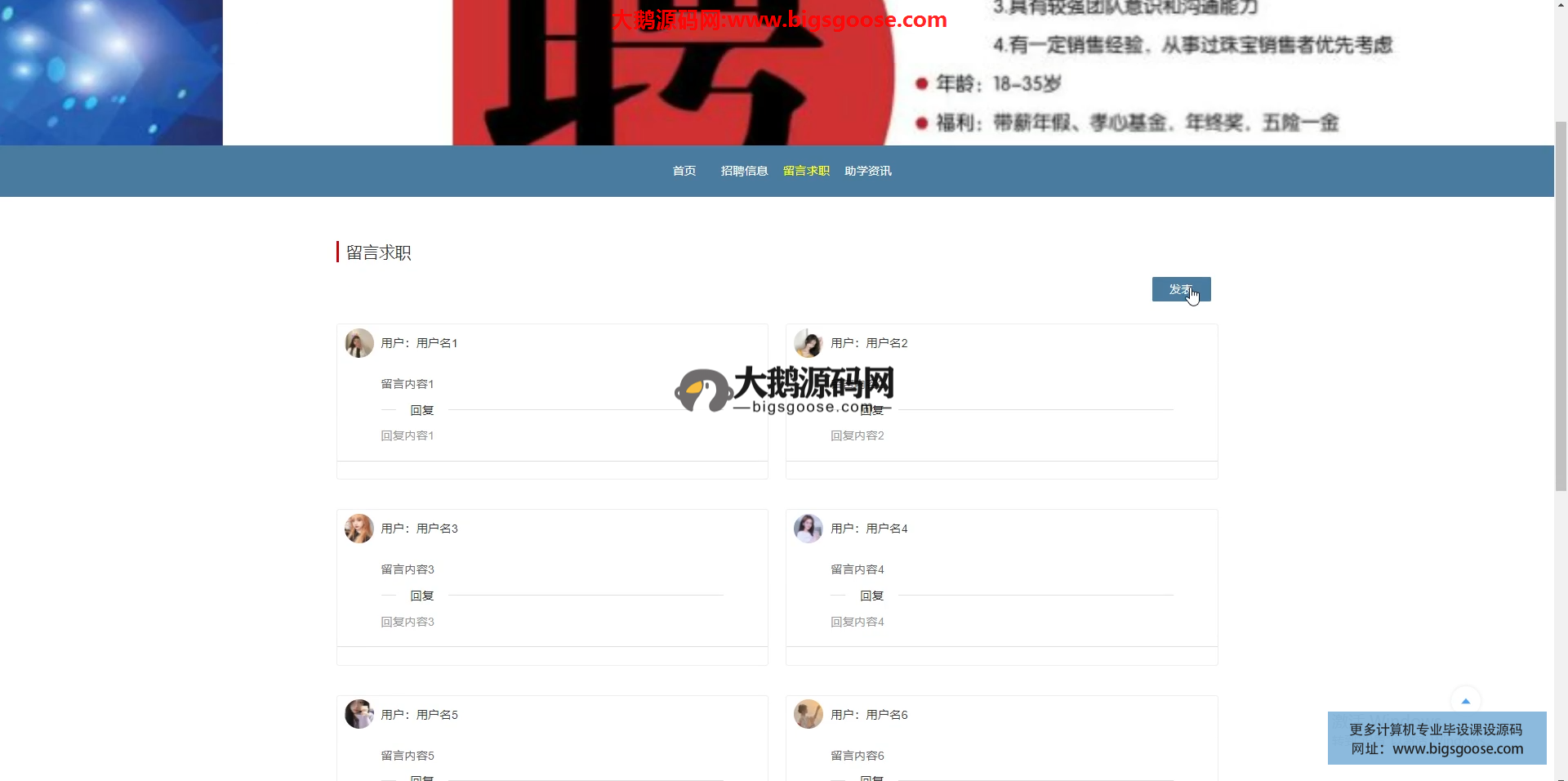Click the avatar of 用户名6
1568x781 pixels.
[808, 714]
